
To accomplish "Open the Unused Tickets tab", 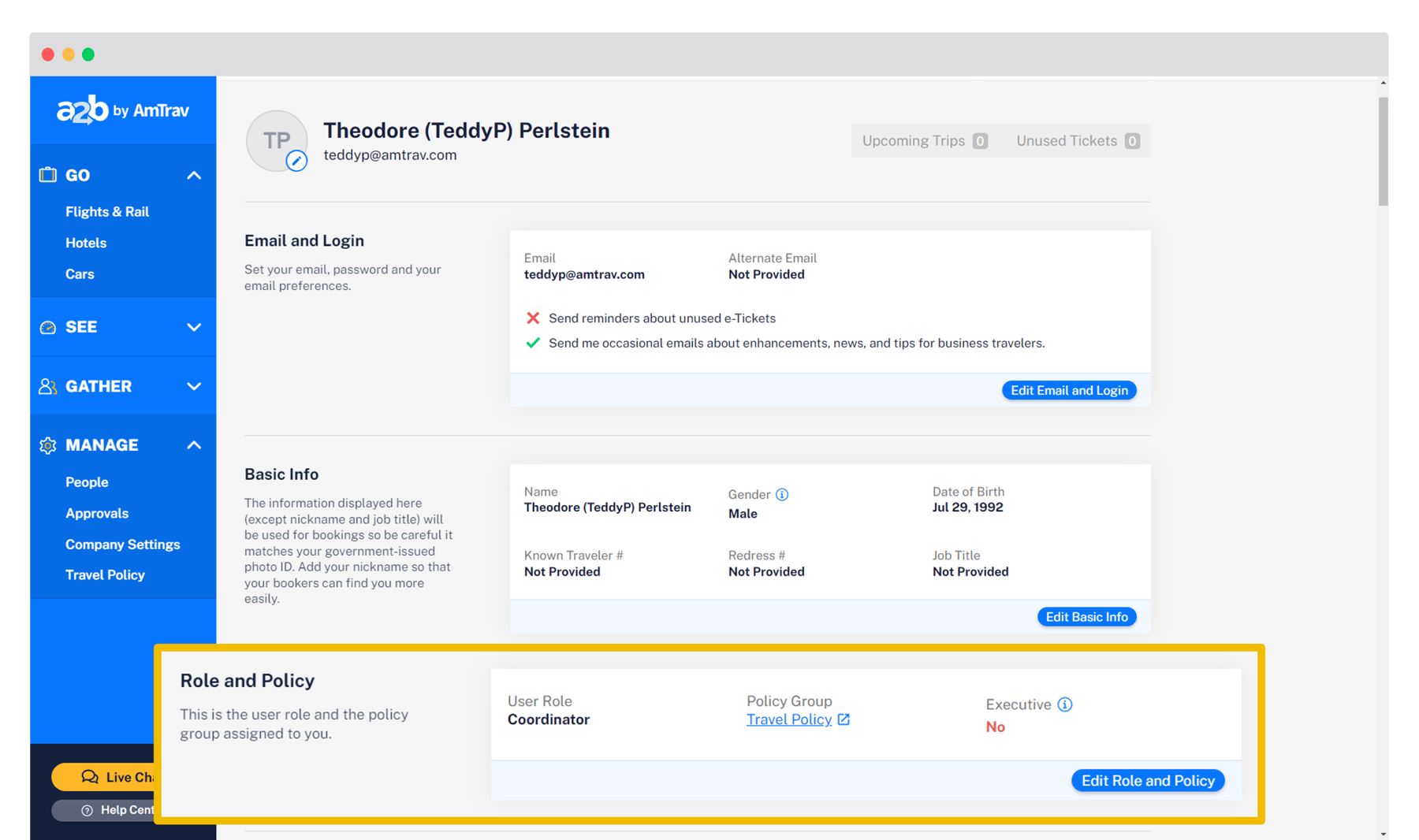I will (x=1077, y=140).
